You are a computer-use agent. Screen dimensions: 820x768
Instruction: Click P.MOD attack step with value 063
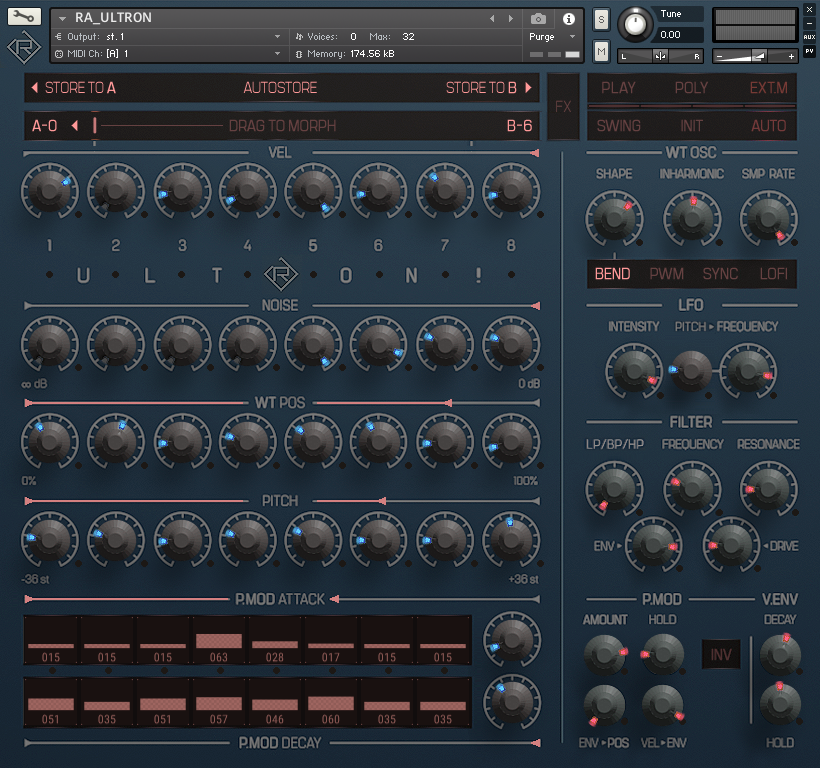coord(219,640)
